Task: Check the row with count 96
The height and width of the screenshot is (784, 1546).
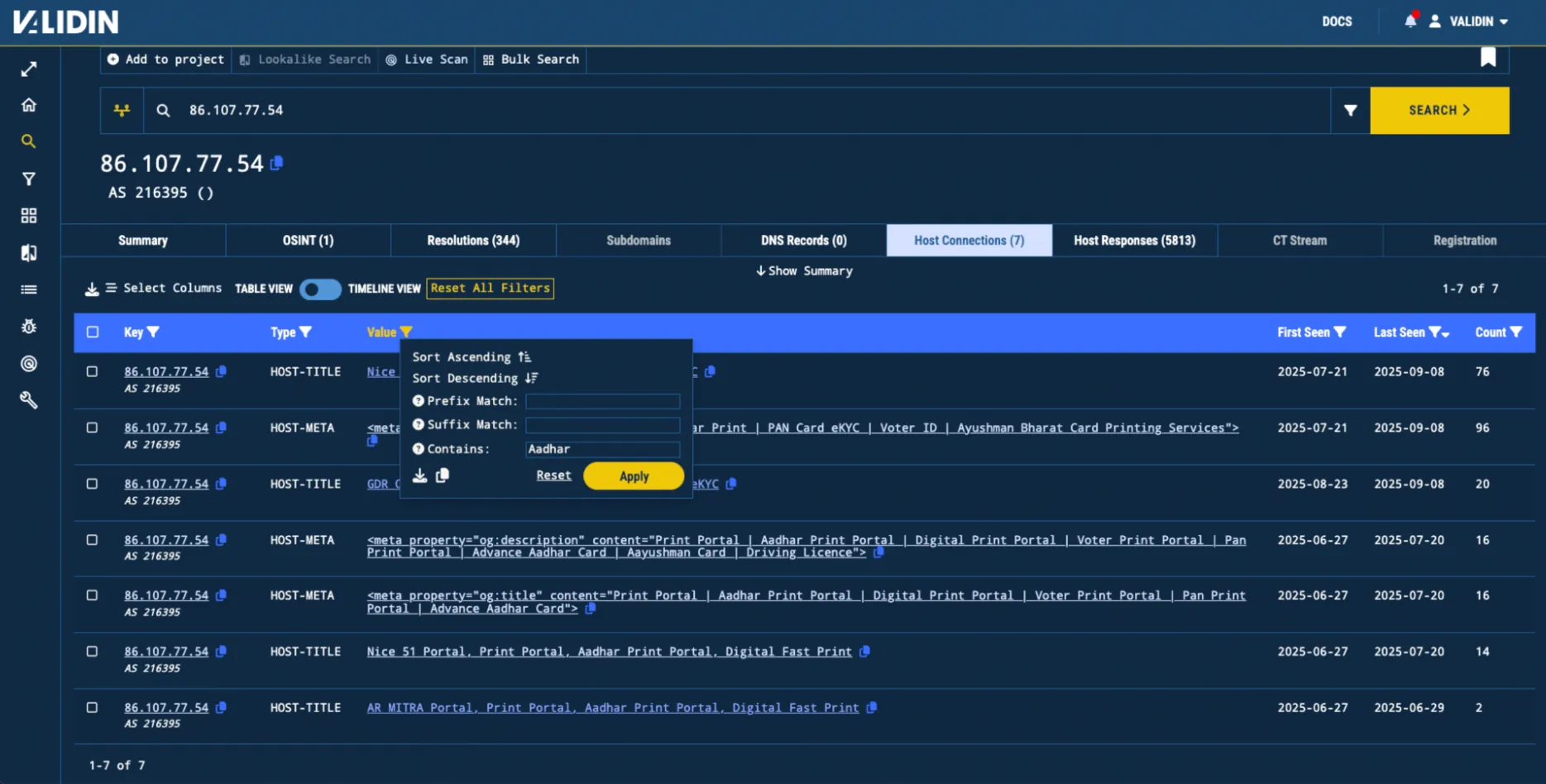Action: pos(93,428)
